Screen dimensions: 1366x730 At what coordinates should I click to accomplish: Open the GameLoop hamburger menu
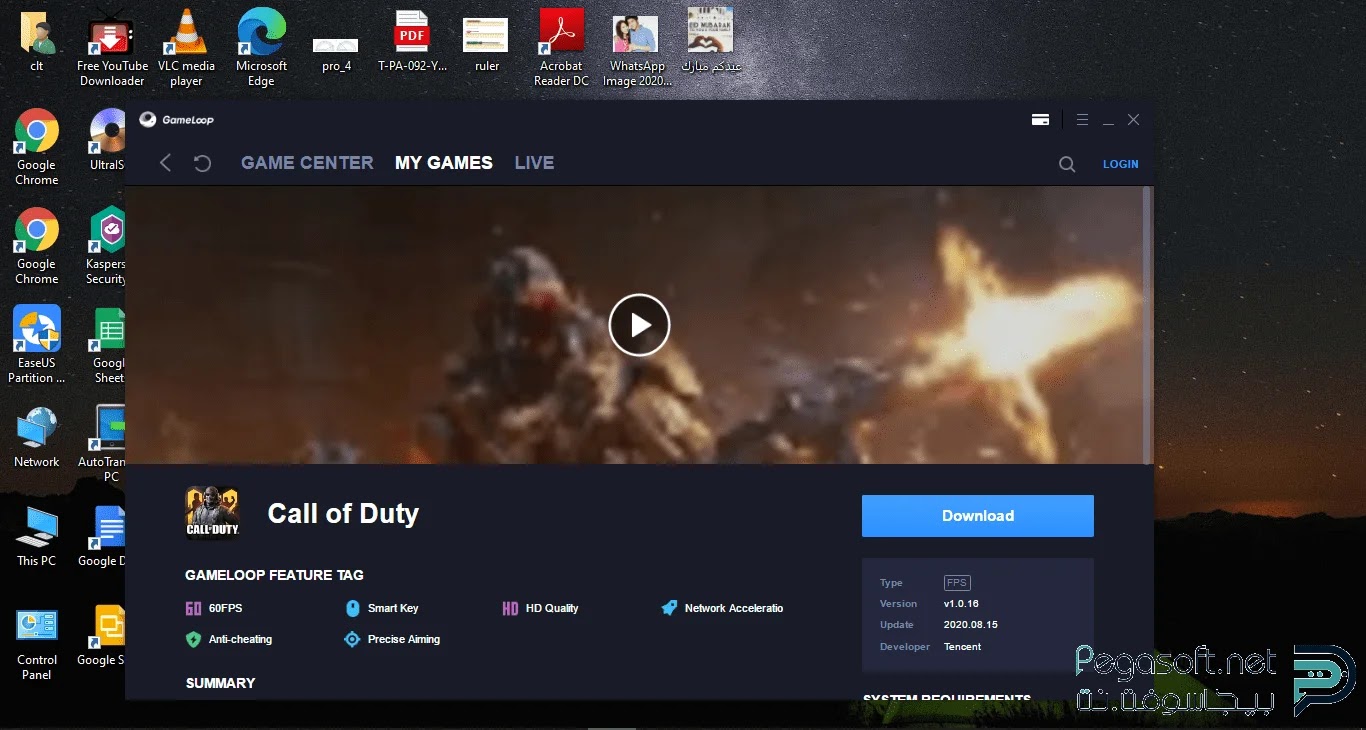(x=1082, y=120)
